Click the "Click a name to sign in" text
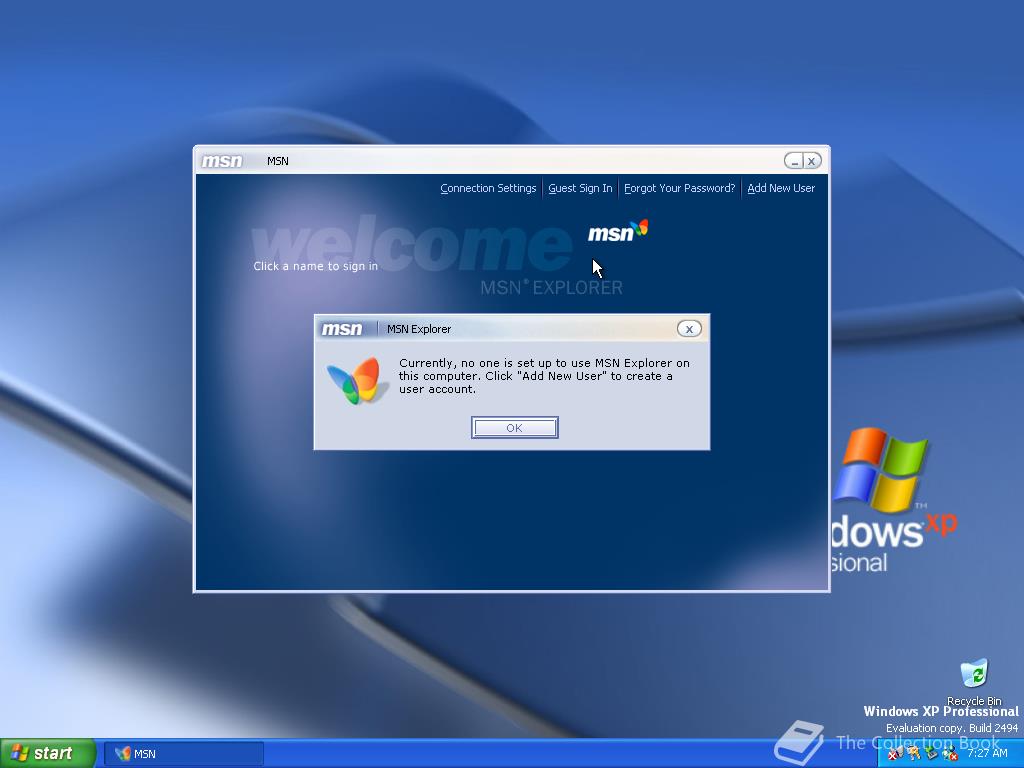This screenshot has height=768, width=1024. point(315,266)
